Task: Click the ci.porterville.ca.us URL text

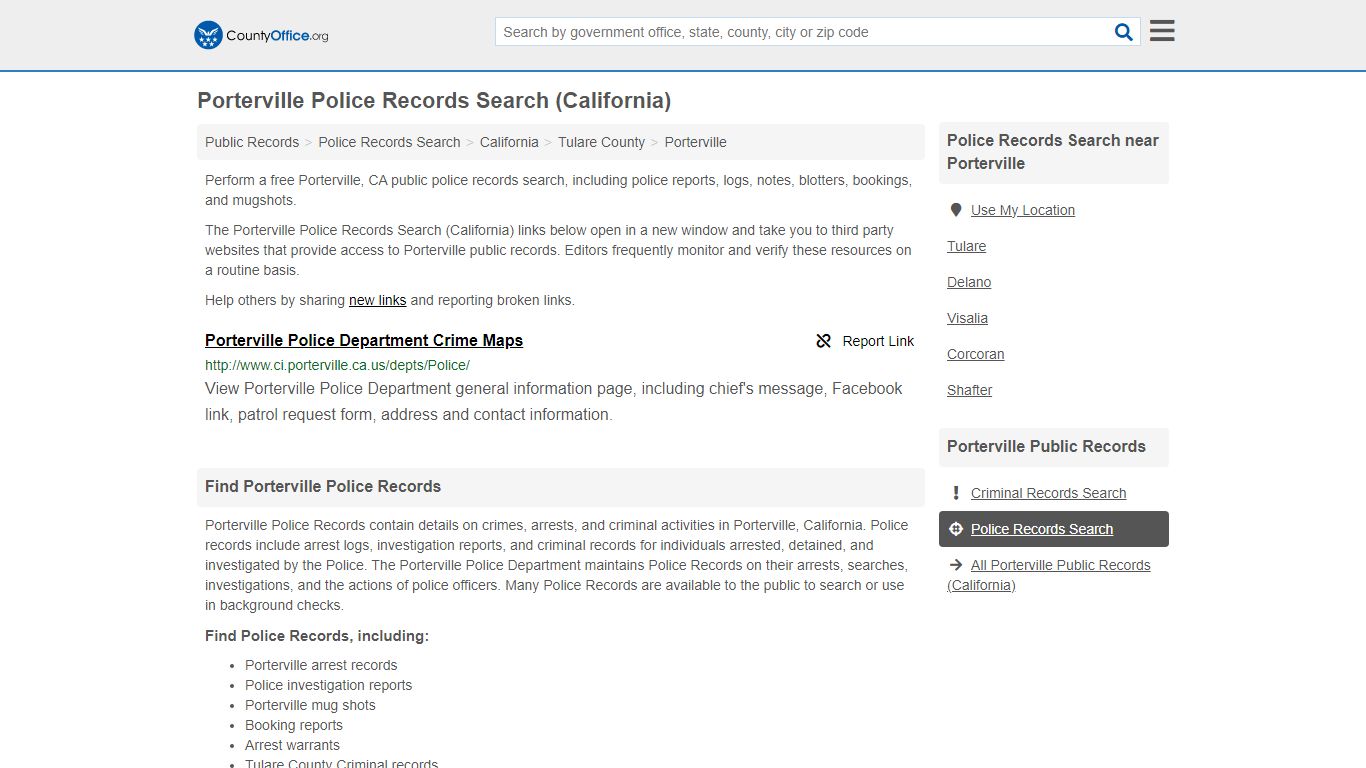Action: [337, 365]
